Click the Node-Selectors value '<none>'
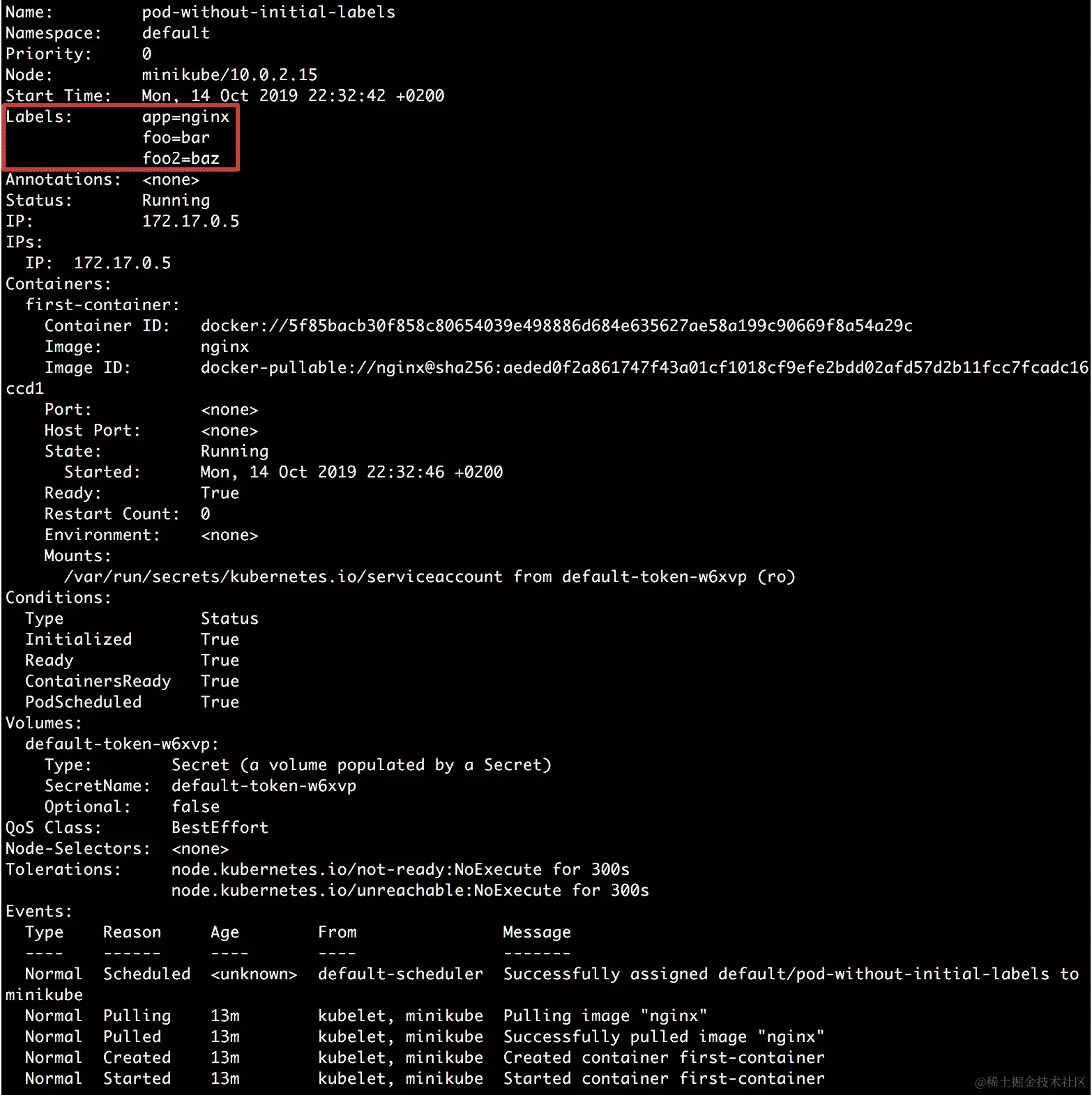This screenshot has width=1092, height=1095. coord(200,849)
